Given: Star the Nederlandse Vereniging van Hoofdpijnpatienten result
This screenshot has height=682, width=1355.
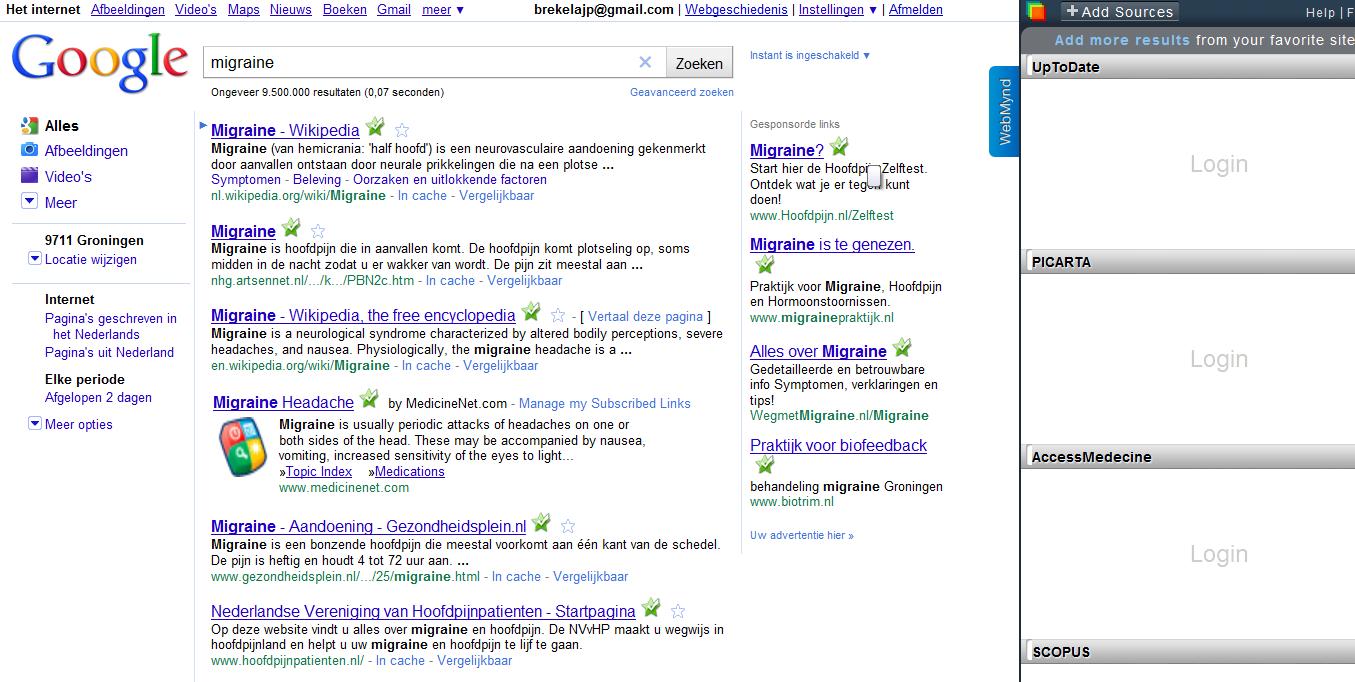Looking at the screenshot, I should click(x=678, y=610).
